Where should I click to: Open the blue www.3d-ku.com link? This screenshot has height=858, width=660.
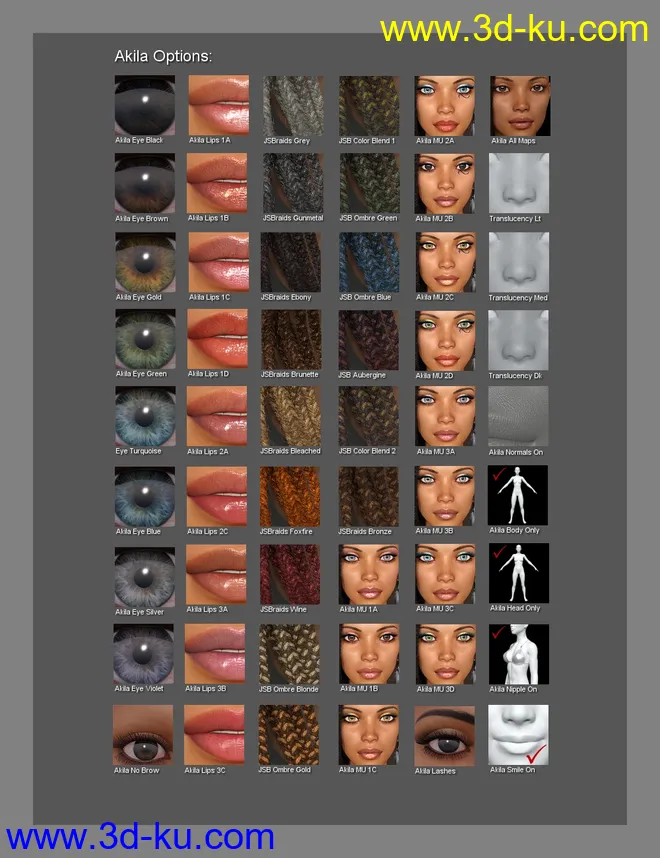pyautogui.click(x=140, y=836)
